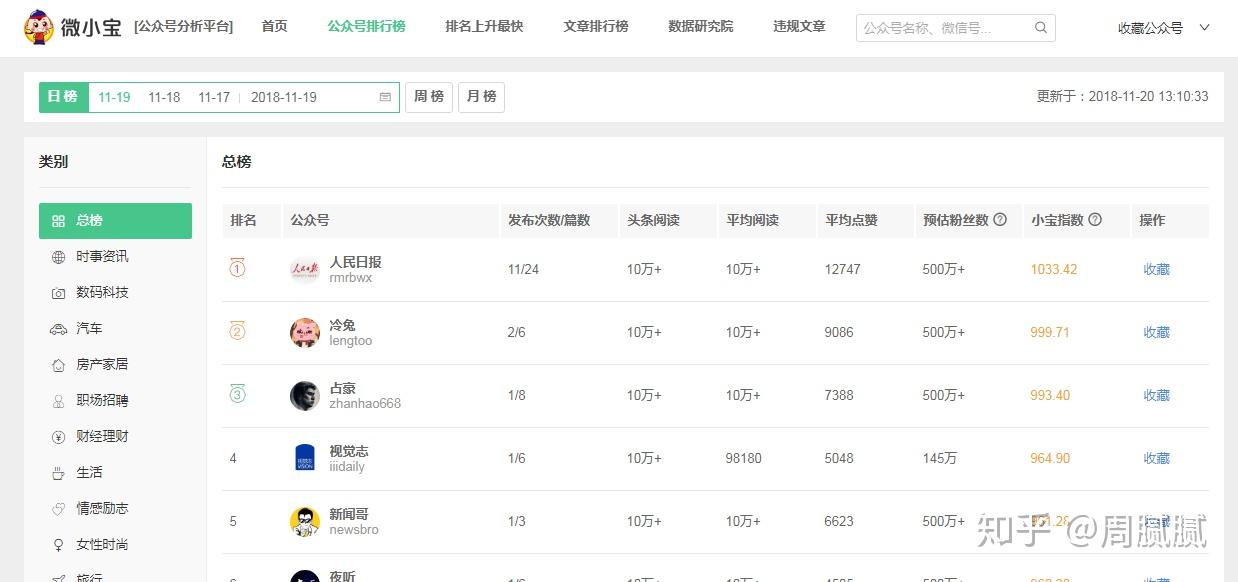Click the 小宝指数 help question icon
The width and height of the screenshot is (1238, 582).
pos(1095,220)
